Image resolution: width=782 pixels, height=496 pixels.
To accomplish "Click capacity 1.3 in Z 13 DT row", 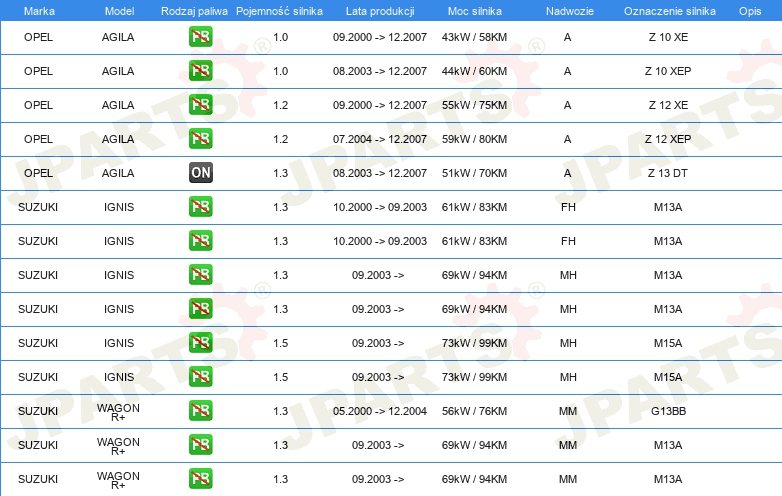I will tap(281, 173).
